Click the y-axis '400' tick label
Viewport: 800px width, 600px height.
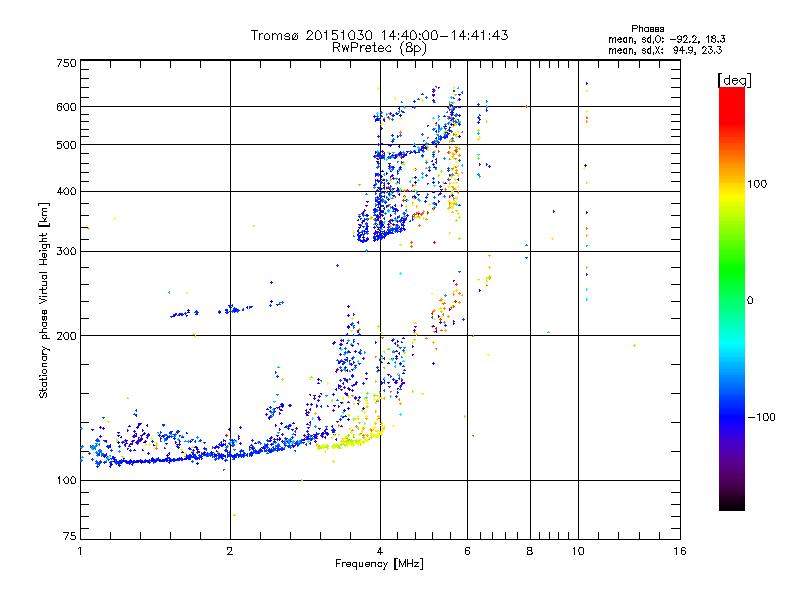click(x=66, y=192)
